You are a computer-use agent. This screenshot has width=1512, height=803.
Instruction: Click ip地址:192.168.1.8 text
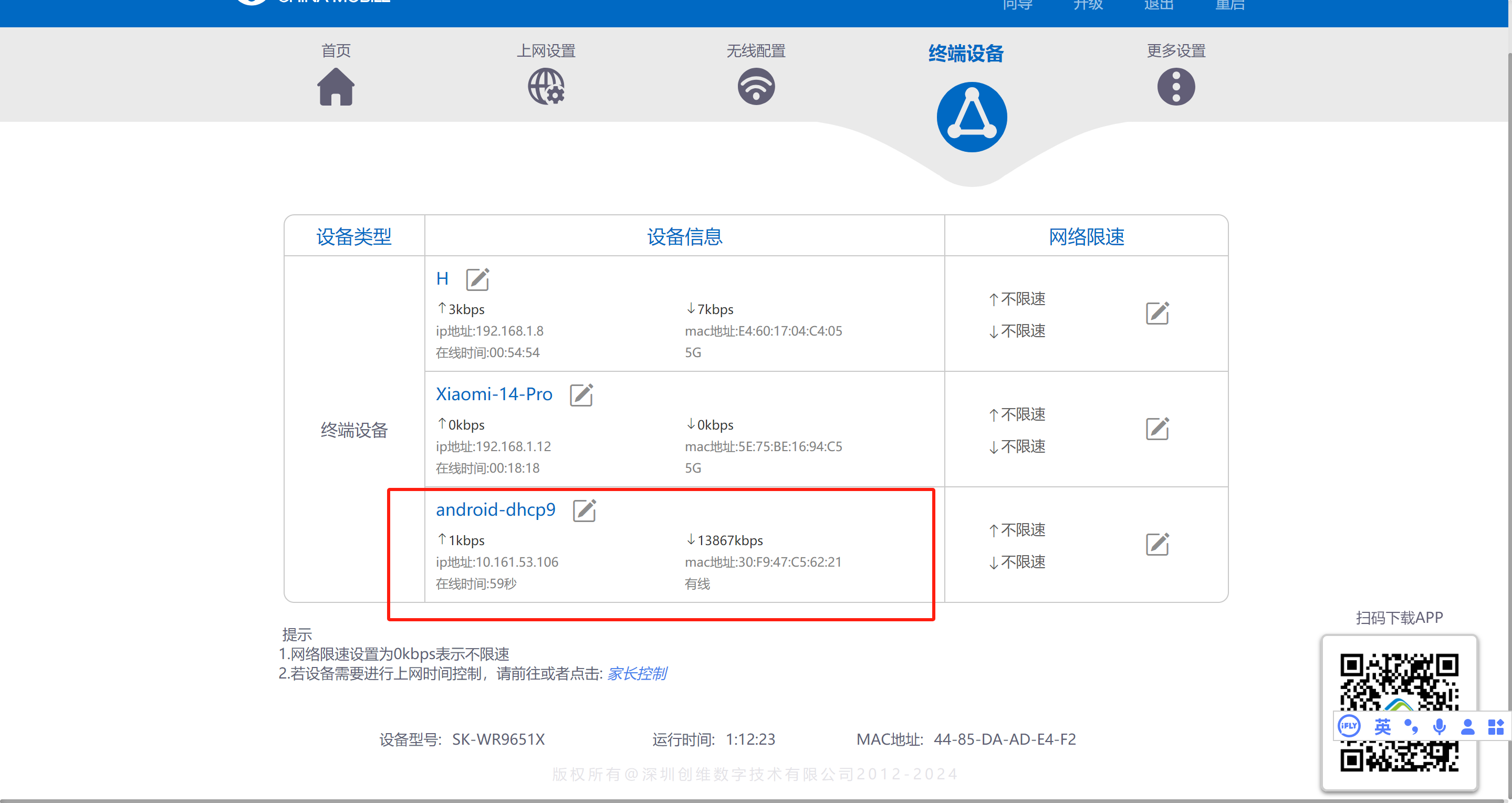489,331
